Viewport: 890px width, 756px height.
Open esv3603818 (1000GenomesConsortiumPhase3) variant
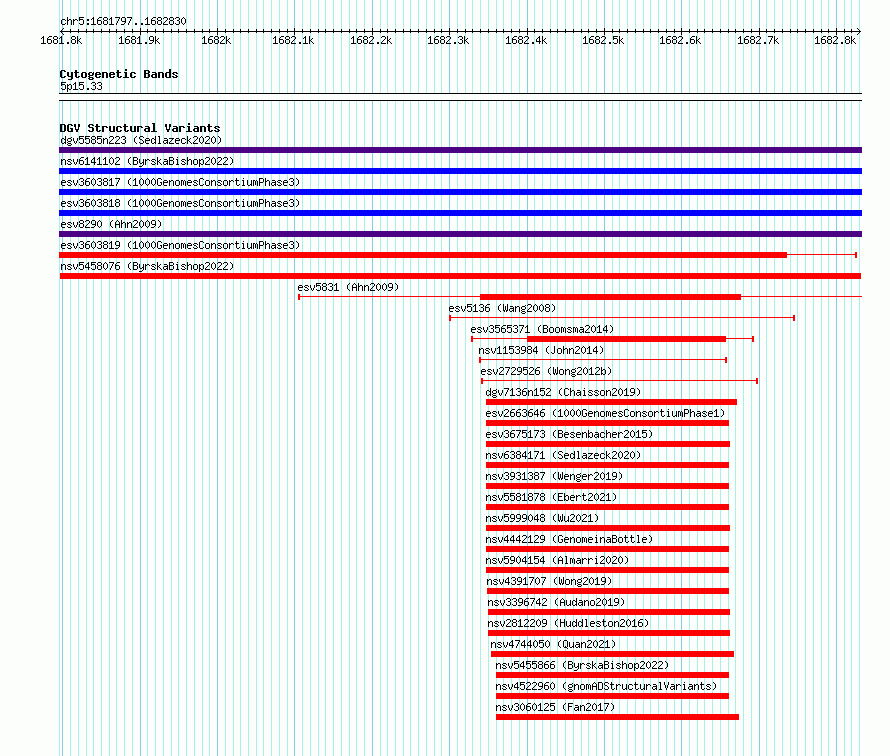pyautogui.click(x=180, y=203)
